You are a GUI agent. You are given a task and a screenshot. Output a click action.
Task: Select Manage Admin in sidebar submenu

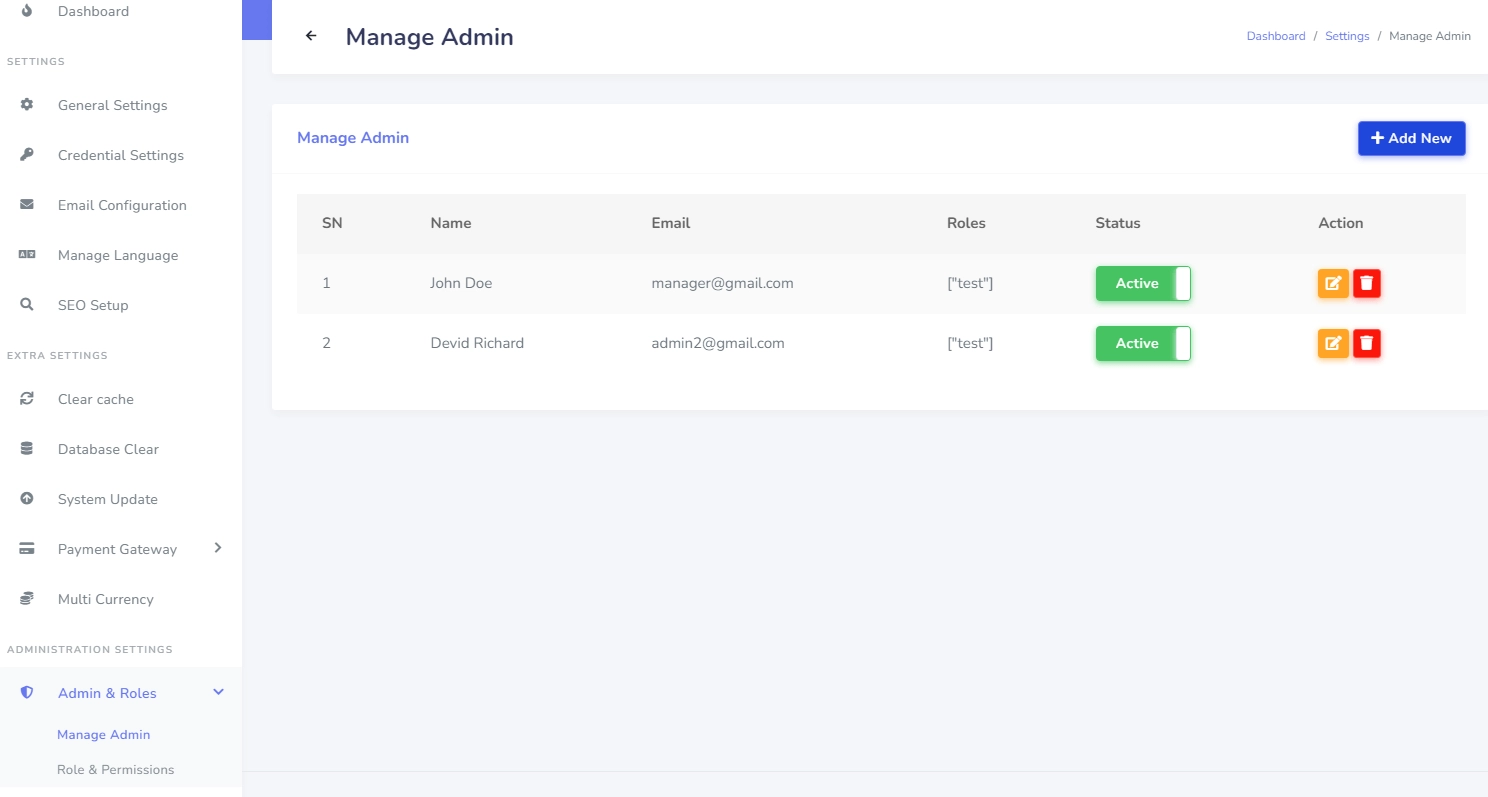(x=103, y=735)
